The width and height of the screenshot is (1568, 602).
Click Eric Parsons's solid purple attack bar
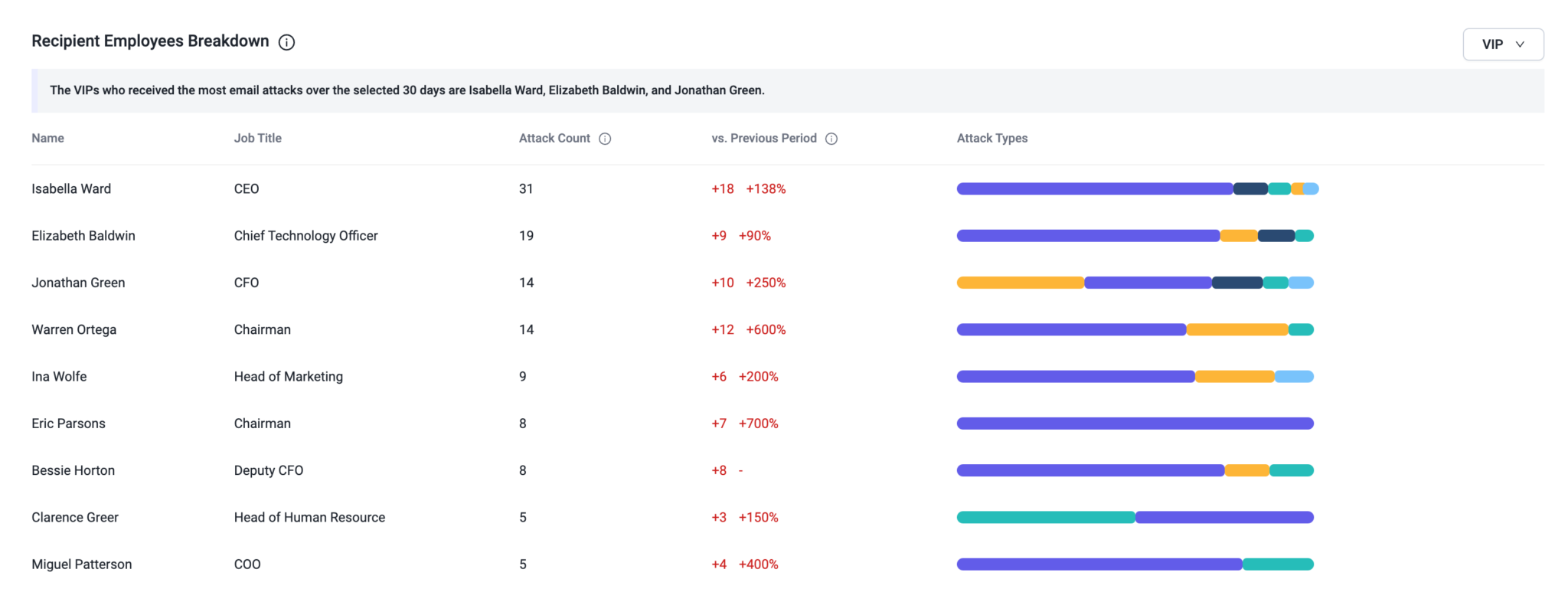coord(1135,424)
